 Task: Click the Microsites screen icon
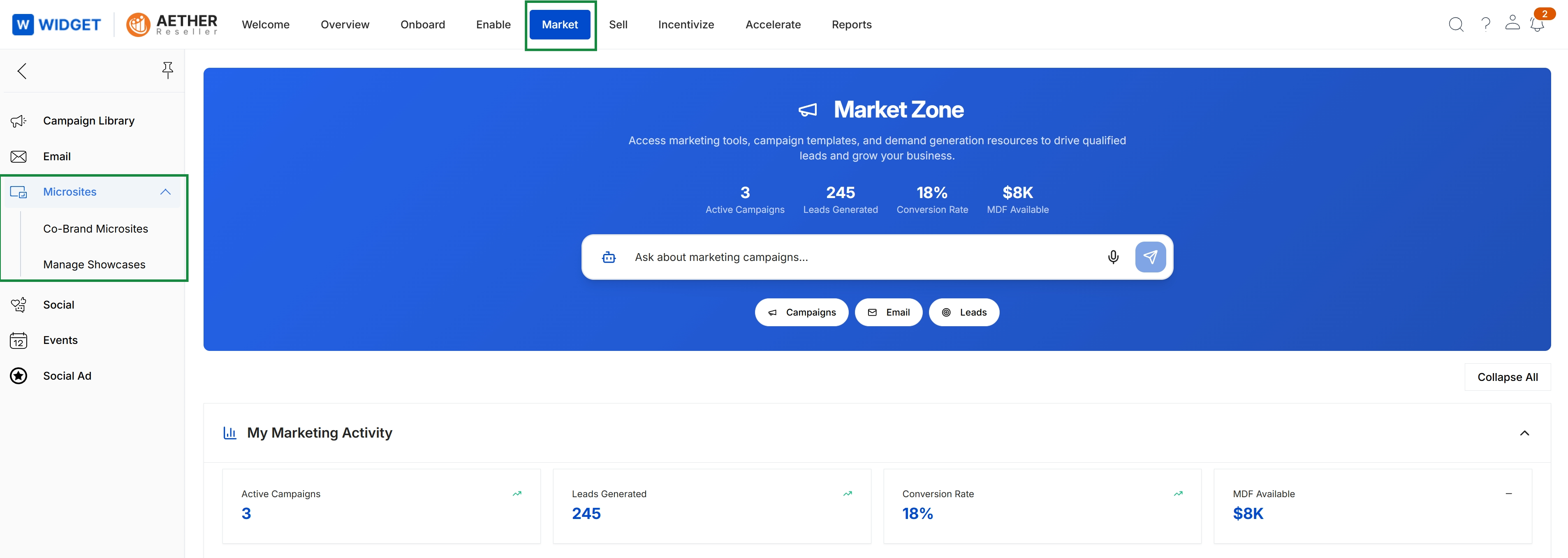(18, 192)
